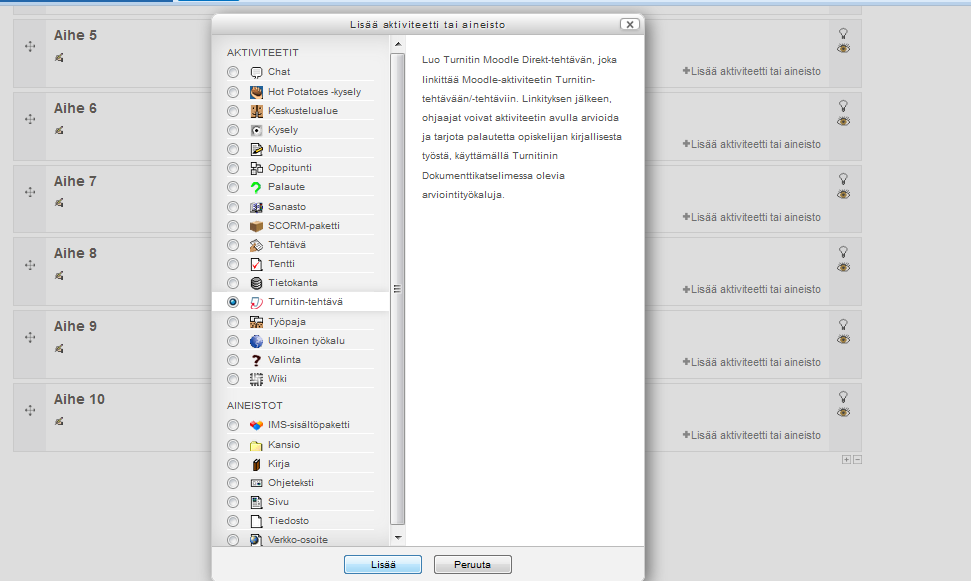Select the Turnitin-tehtävä radio button
This screenshot has width=971, height=581.
[233, 302]
